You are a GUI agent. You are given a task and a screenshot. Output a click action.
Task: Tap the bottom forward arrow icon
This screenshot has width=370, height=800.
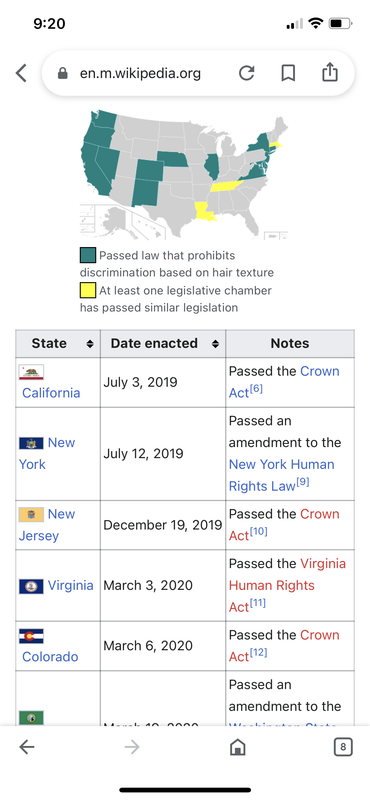coord(132,747)
